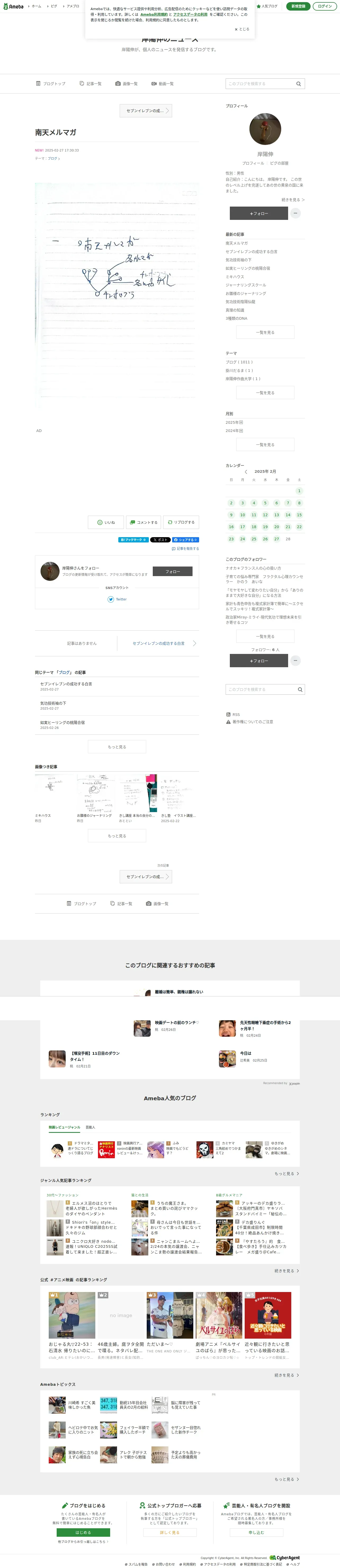
Task: Click the X ポスト share button
Action: click(160, 539)
